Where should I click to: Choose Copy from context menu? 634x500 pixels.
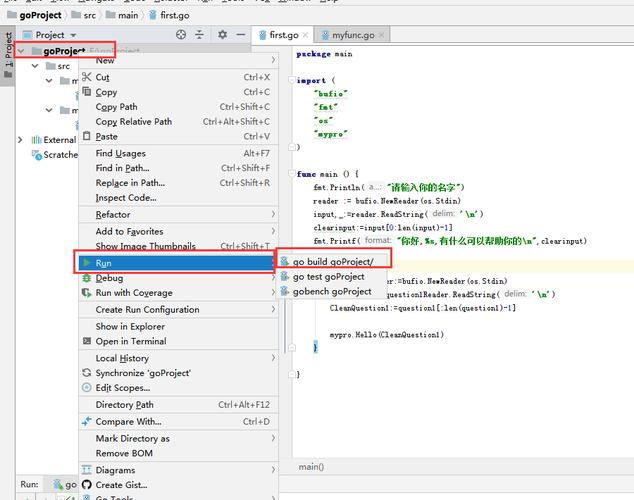178,92
